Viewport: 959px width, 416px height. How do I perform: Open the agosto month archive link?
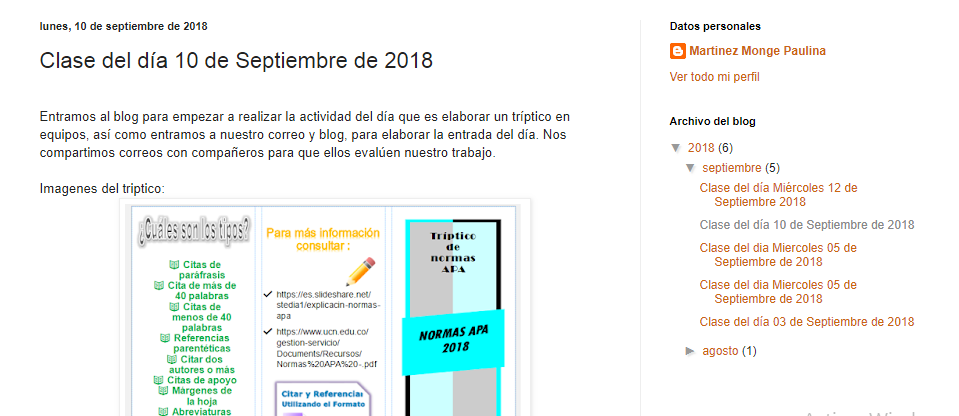tap(720, 351)
